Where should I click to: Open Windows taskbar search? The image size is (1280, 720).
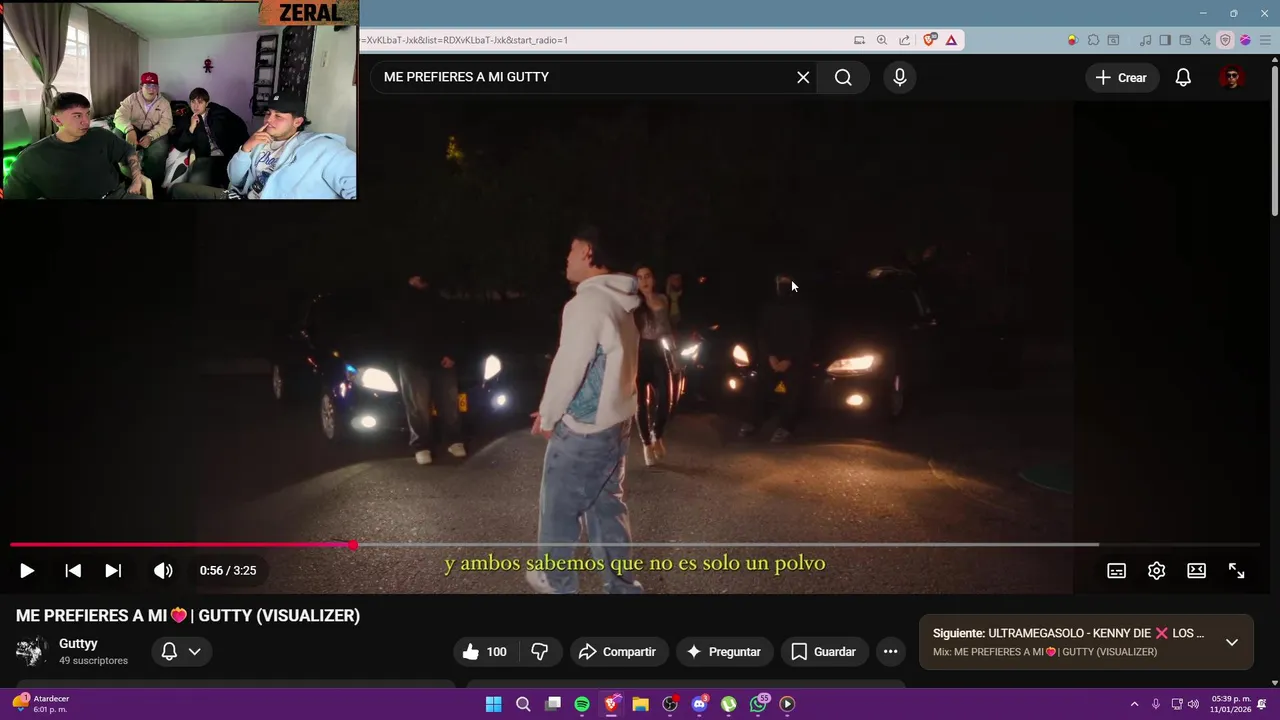[523, 704]
